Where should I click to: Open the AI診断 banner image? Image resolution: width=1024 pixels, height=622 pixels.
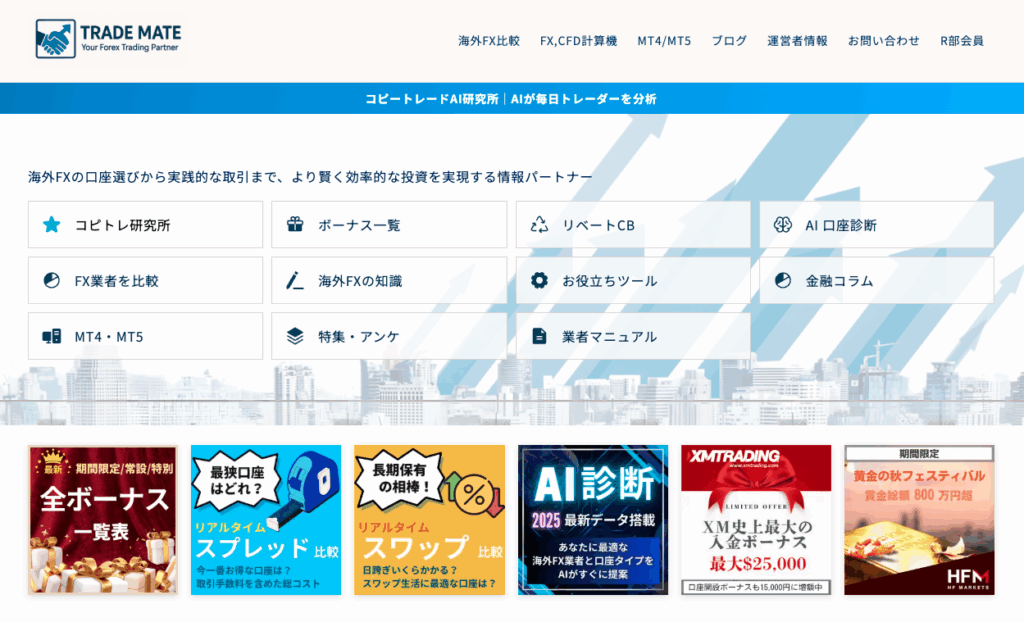coord(593,520)
